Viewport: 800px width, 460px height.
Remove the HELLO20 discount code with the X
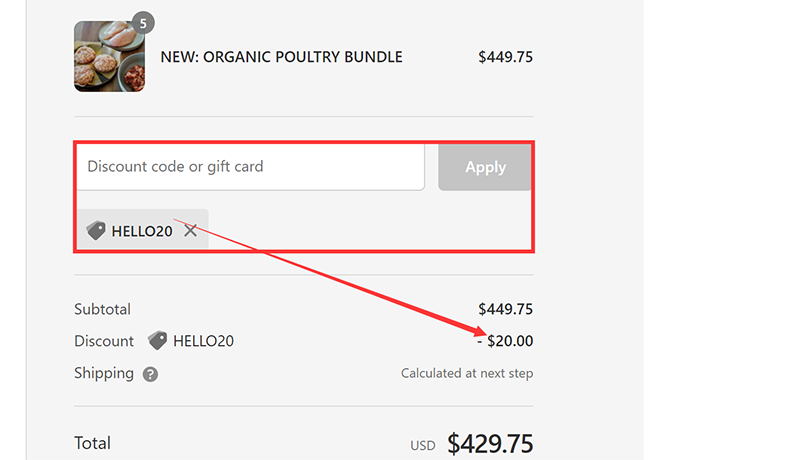[190, 231]
